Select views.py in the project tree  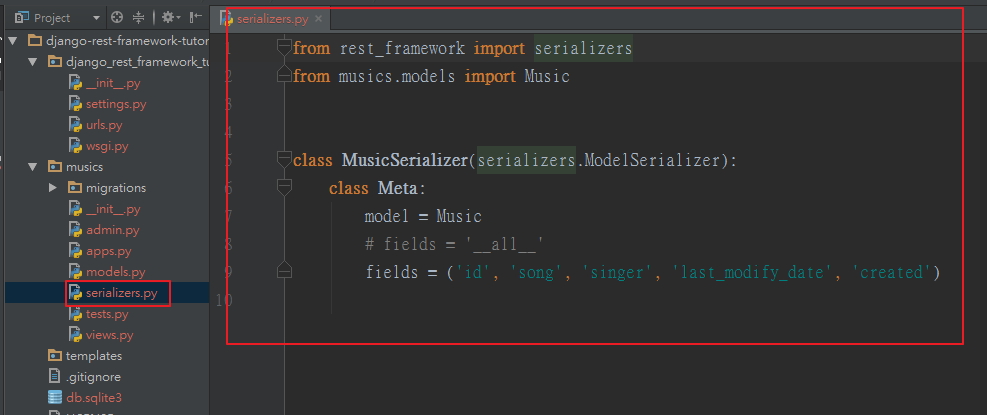click(110, 335)
